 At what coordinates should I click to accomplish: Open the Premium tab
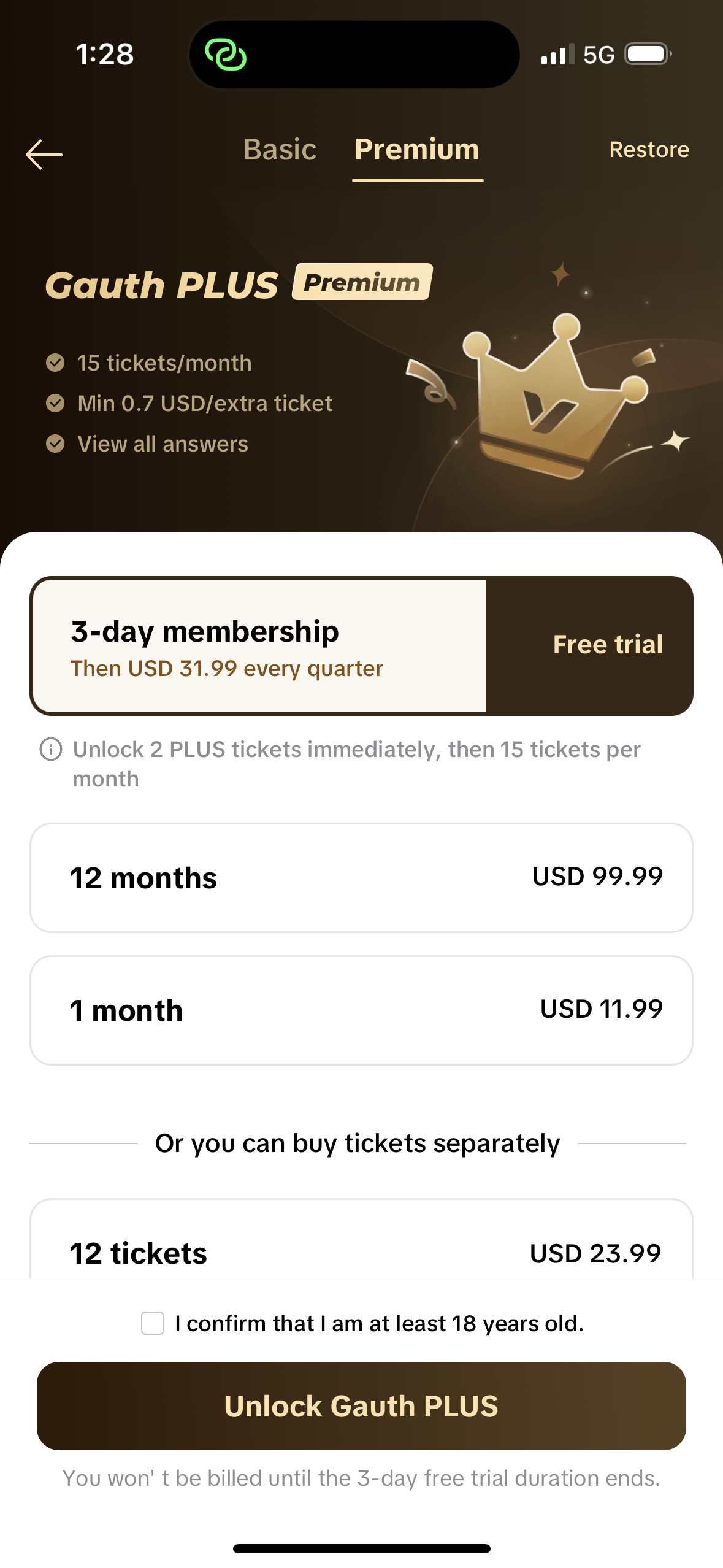click(x=417, y=150)
